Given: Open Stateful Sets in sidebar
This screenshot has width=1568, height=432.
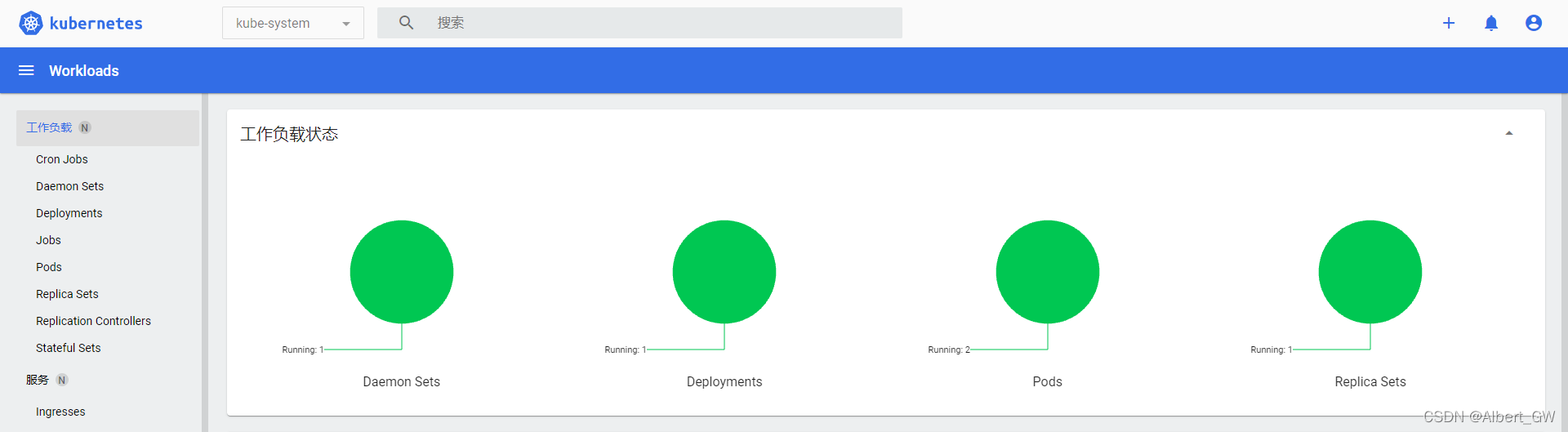Looking at the screenshot, I should click(x=69, y=348).
